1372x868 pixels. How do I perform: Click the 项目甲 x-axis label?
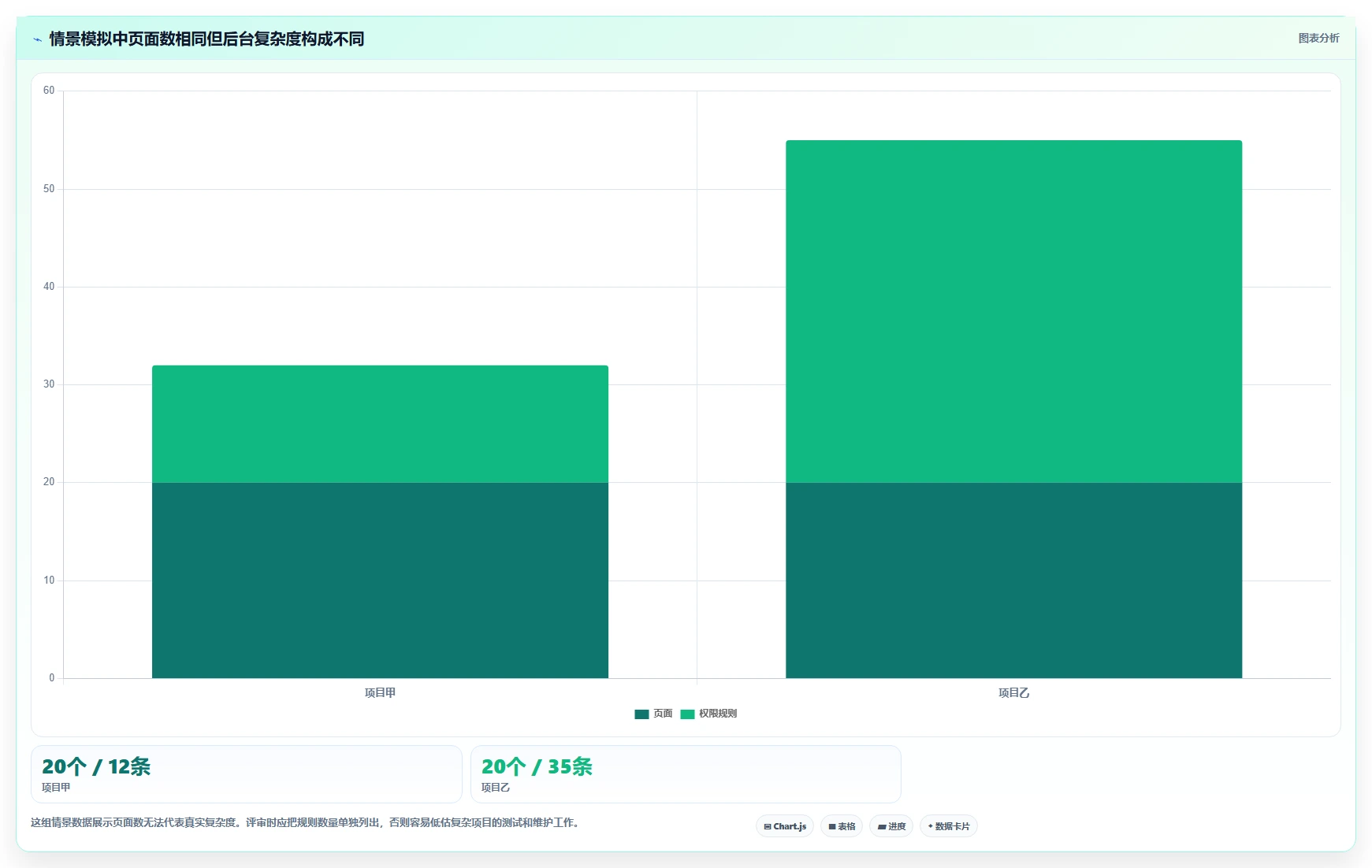(380, 693)
